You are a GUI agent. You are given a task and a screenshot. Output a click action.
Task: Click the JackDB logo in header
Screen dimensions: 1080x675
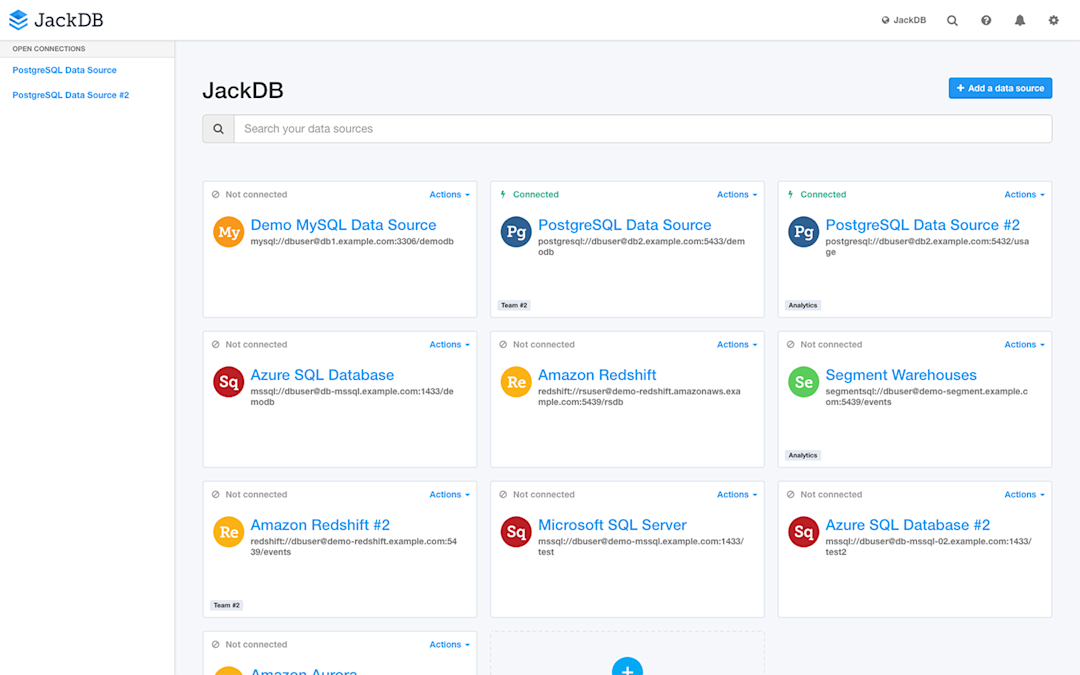click(56, 20)
